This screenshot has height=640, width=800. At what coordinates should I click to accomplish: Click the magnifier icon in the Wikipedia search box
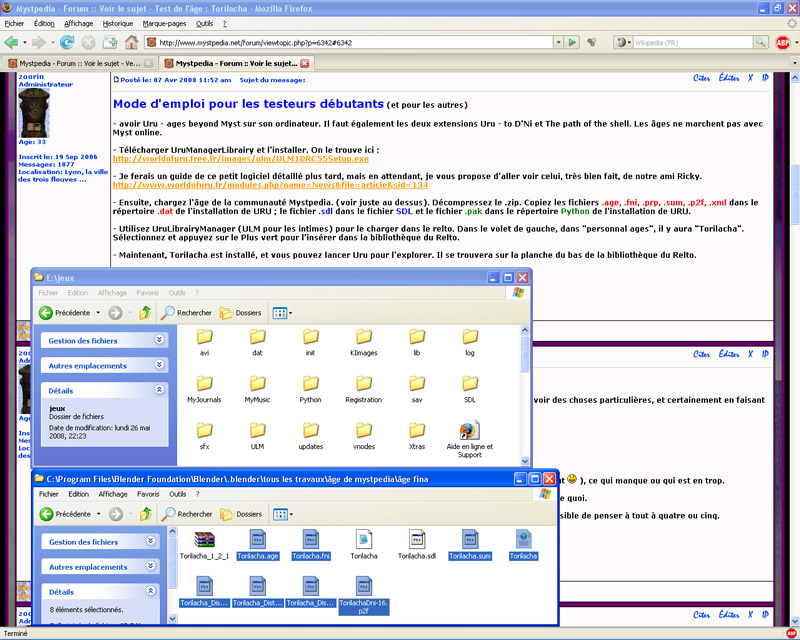pyautogui.click(x=760, y=42)
